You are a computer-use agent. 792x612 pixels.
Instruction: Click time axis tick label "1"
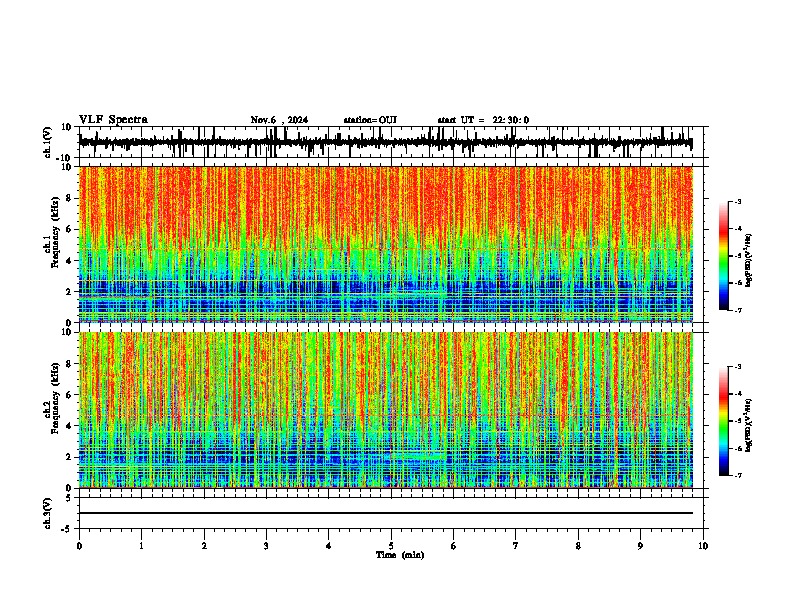click(x=142, y=546)
